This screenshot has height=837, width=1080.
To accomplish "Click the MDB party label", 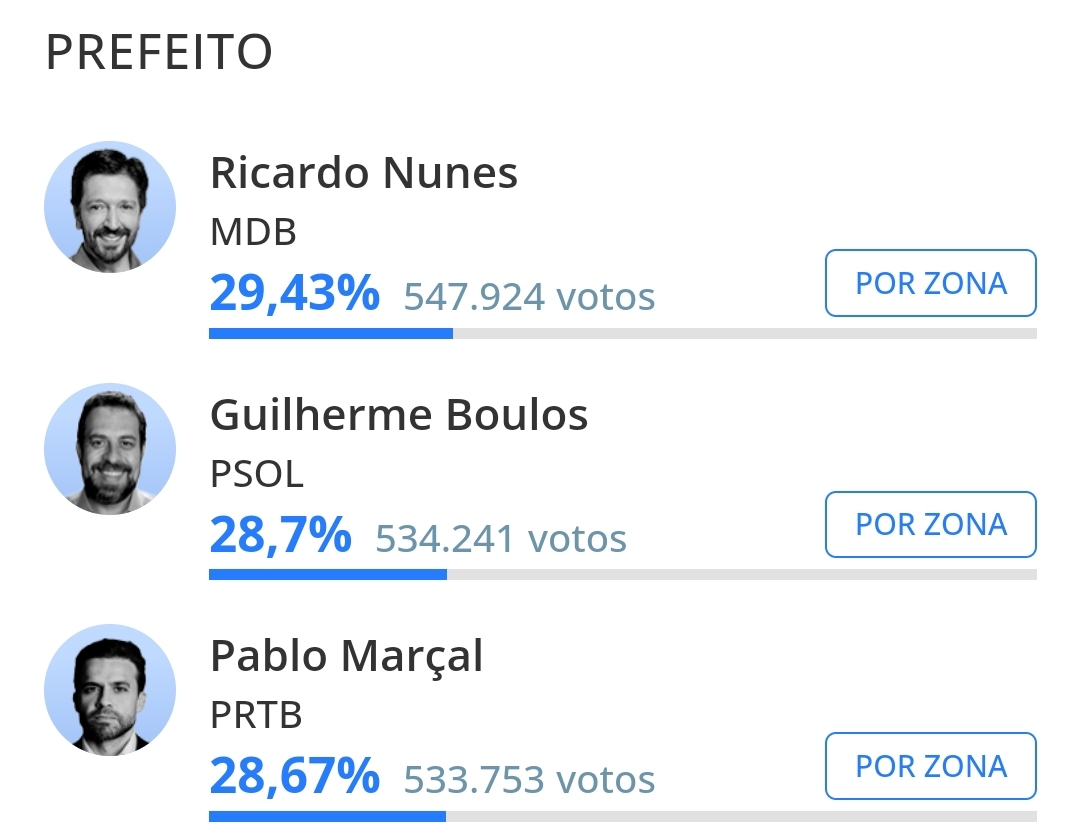I will 254,232.
